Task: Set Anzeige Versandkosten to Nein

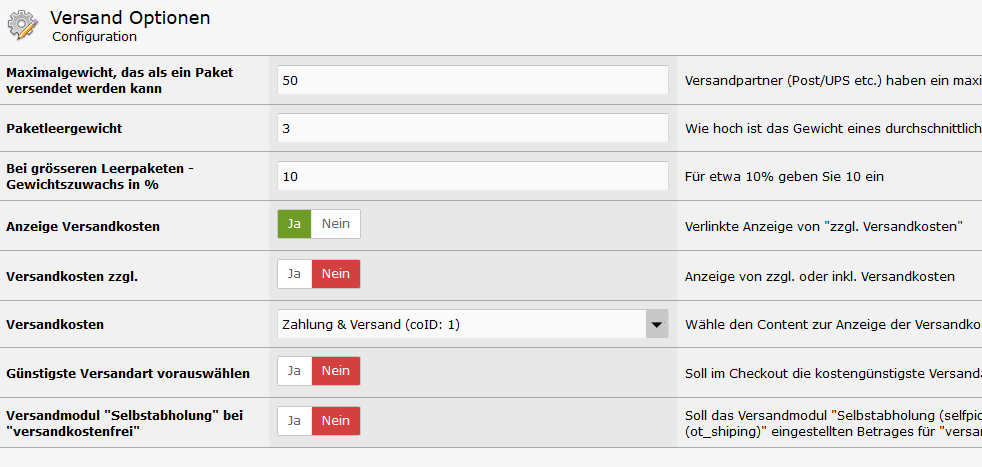Action: (336, 224)
